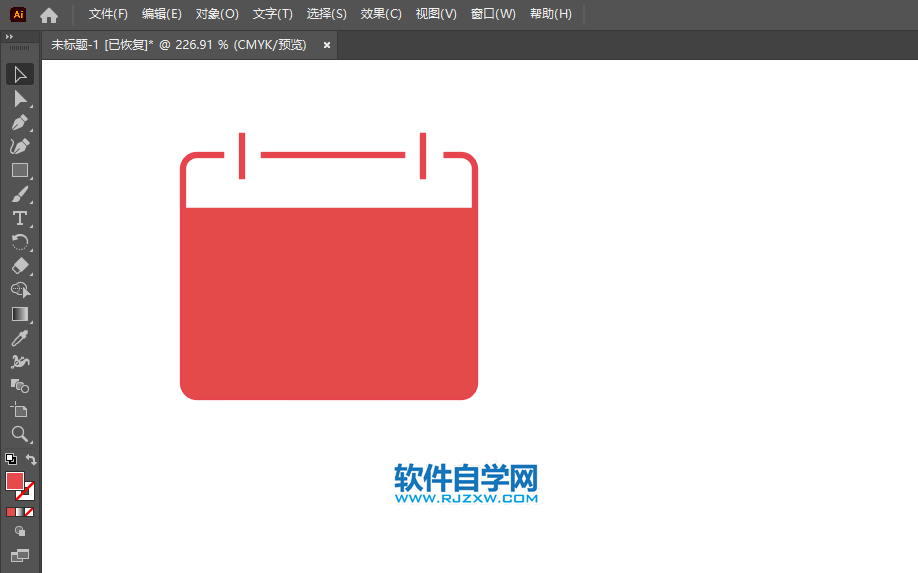Apply Gradient mode button
Screen dimensions: 918x573
point(20,512)
